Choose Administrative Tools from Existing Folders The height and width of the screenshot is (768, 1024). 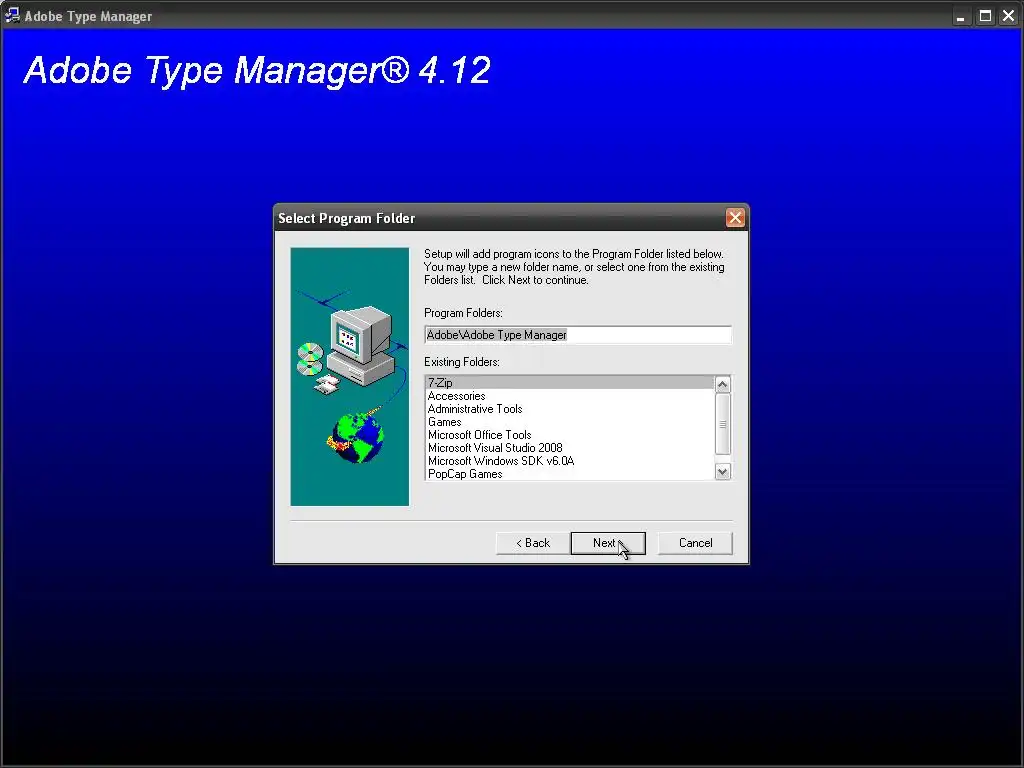(569, 409)
